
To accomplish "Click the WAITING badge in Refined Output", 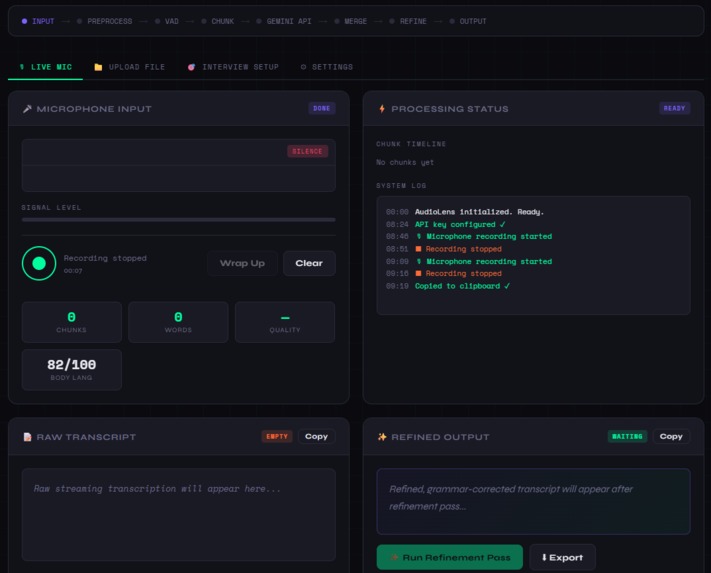I will pos(627,437).
